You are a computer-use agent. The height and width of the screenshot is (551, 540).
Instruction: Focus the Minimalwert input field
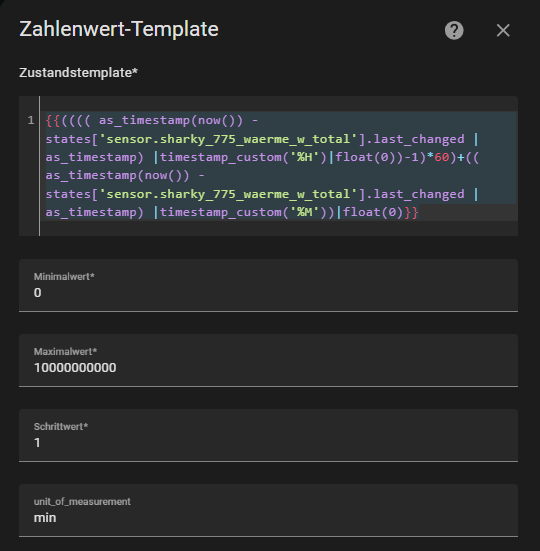(x=268, y=285)
